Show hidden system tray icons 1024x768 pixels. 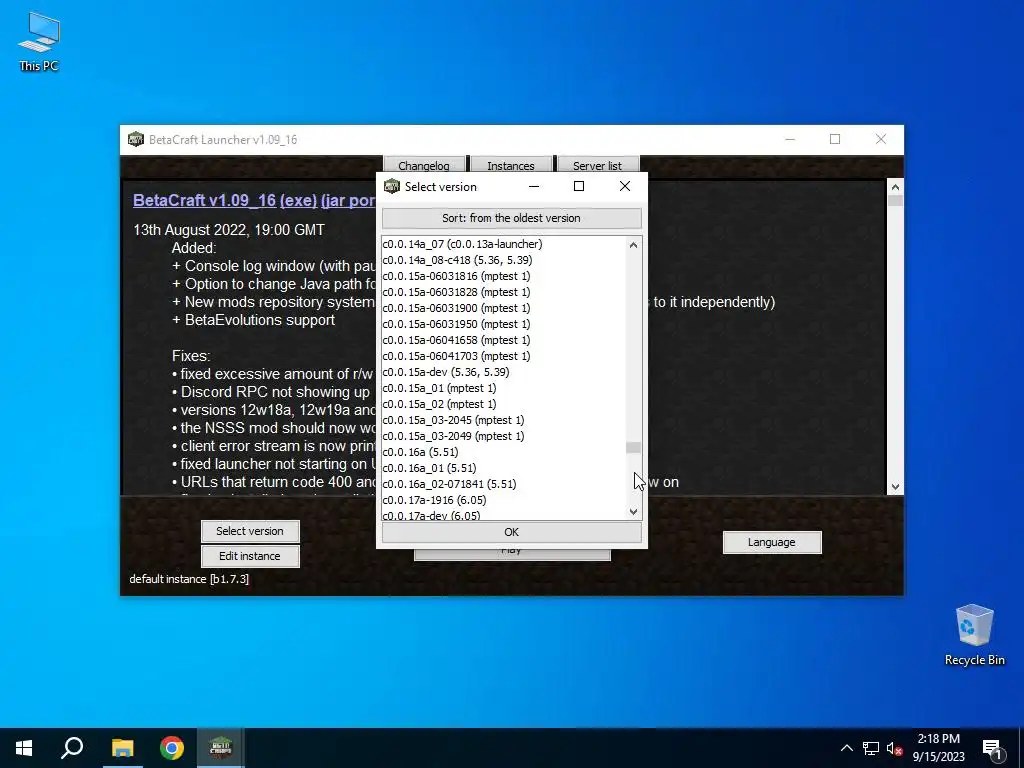[846, 748]
